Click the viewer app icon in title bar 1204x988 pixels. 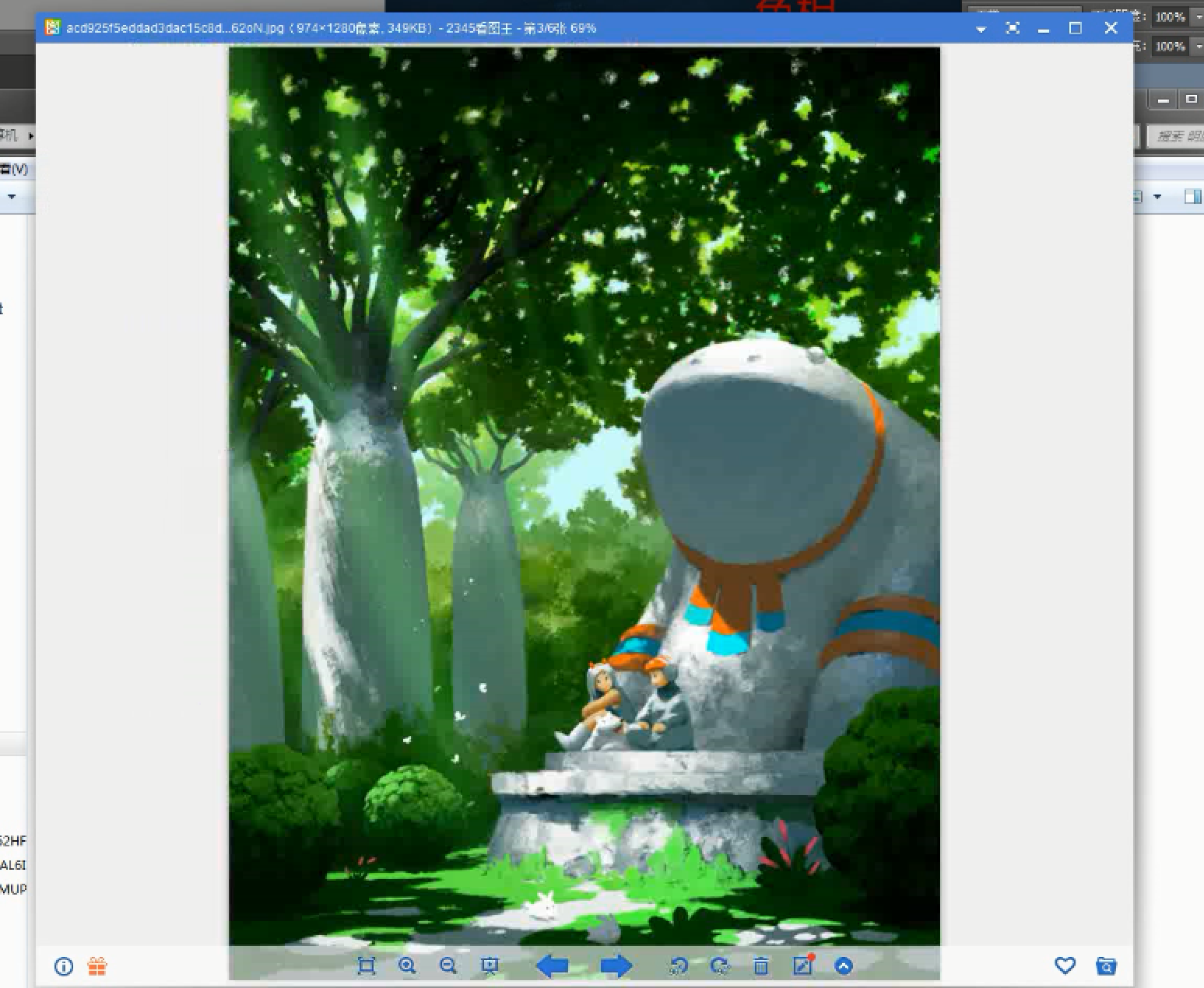(52, 28)
